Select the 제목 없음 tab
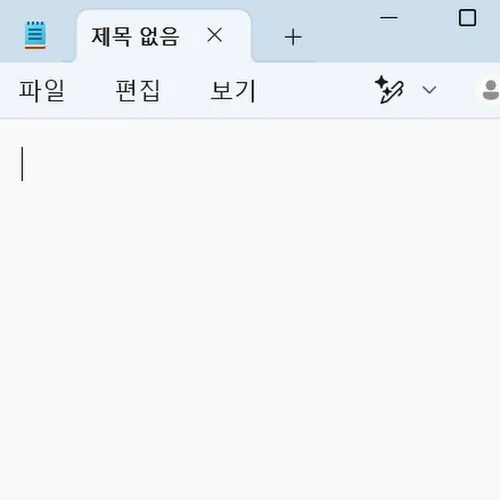 (x=135, y=36)
